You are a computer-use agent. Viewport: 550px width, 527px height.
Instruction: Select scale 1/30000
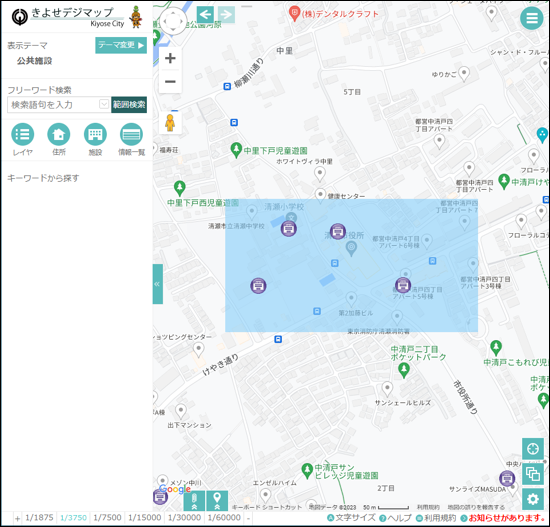(x=185, y=518)
